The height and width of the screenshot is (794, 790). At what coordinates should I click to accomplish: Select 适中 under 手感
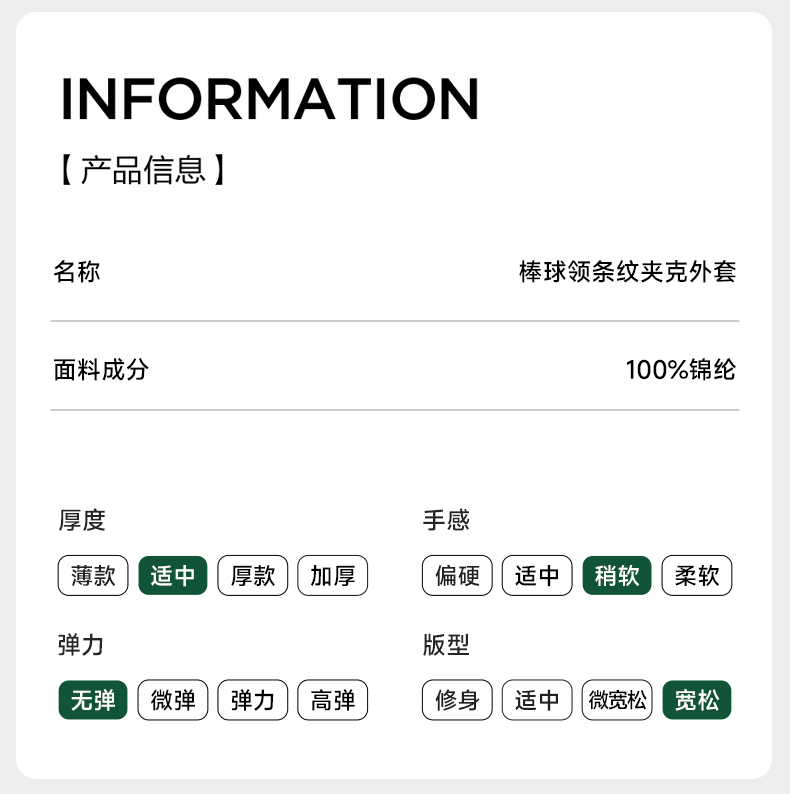[x=537, y=576]
